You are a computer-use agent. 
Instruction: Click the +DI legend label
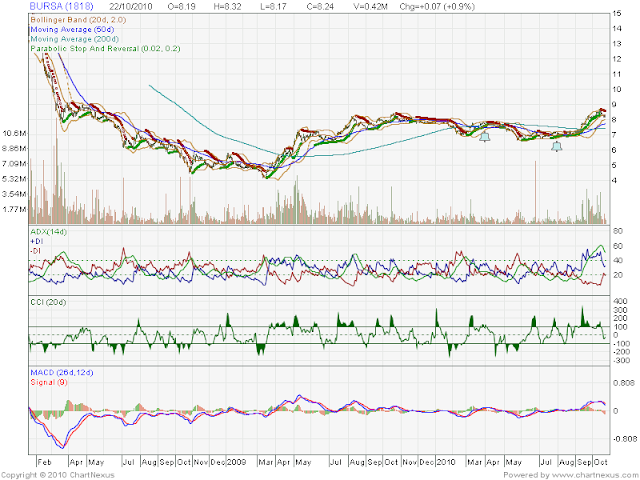tap(36, 241)
